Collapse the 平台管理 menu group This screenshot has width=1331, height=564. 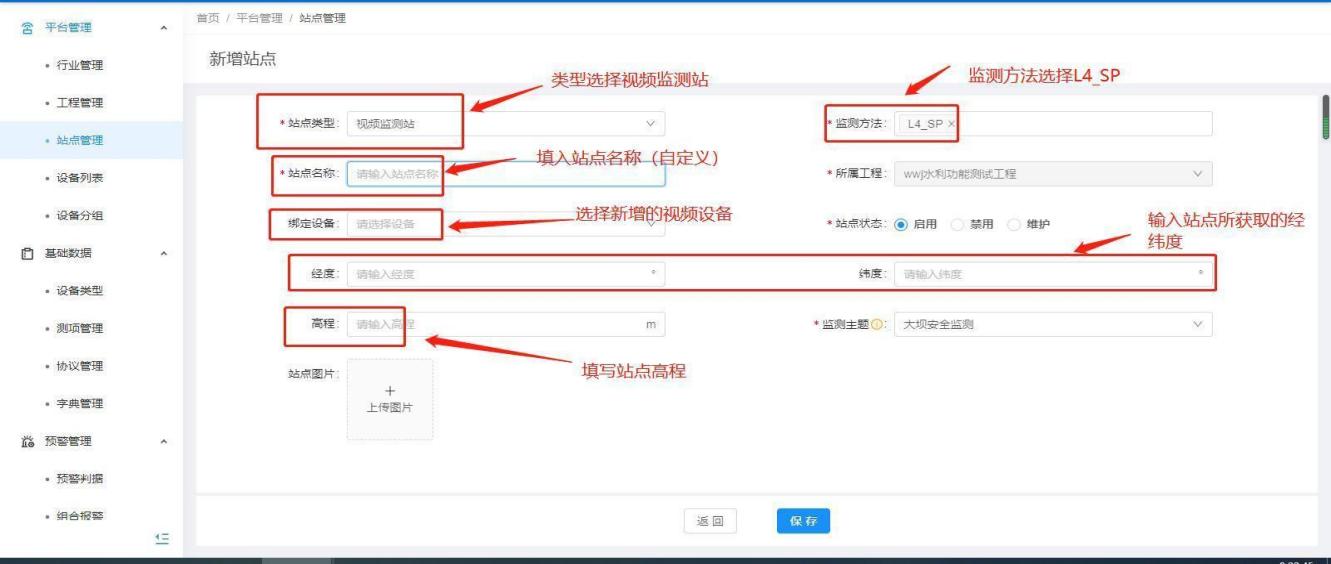[164, 27]
